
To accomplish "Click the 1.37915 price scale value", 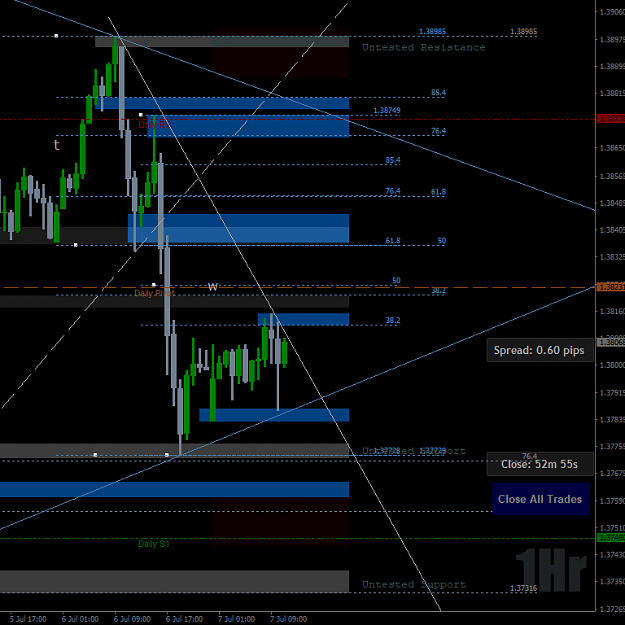I will point(612,393).
